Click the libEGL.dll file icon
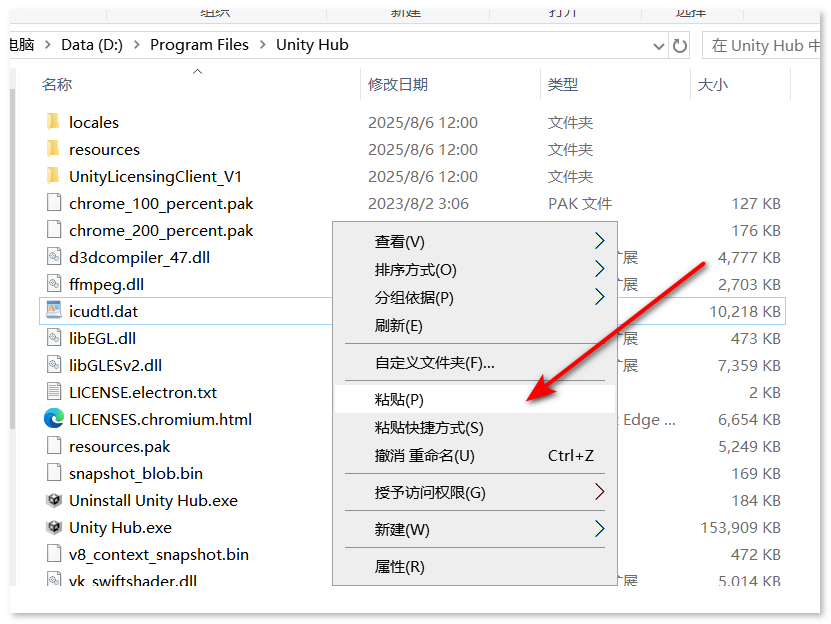The image size is (831, 624). point(54,338)
